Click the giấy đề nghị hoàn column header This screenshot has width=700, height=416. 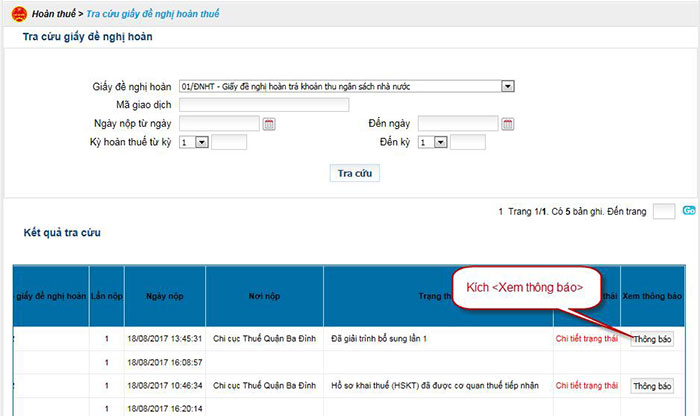[51, 296]
